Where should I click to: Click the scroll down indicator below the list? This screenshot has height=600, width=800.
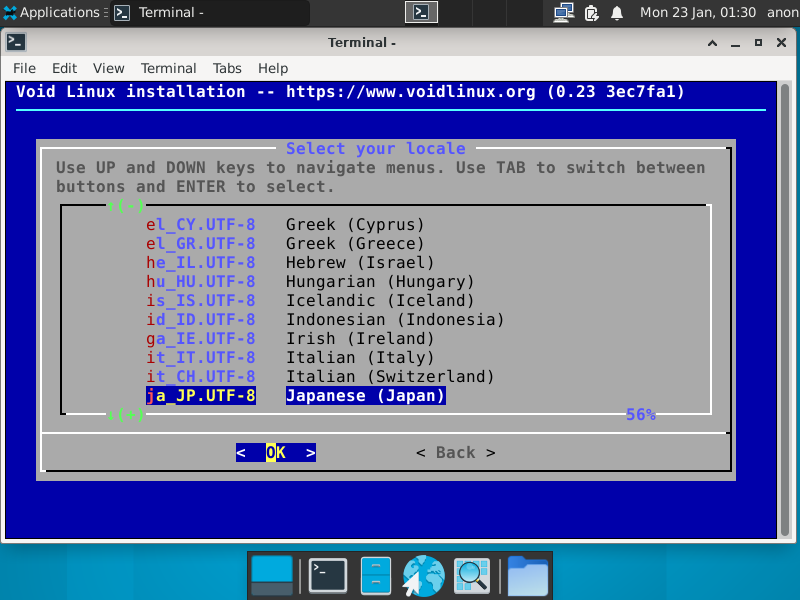tap(126, 414)
